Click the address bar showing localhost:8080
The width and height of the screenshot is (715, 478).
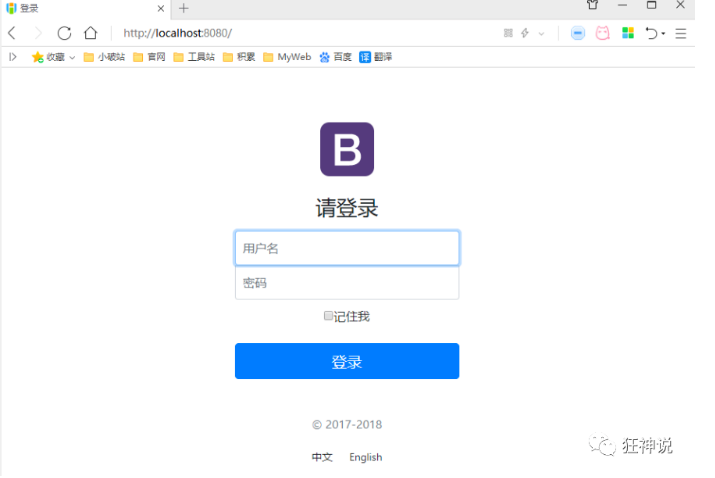click(178, 33)
